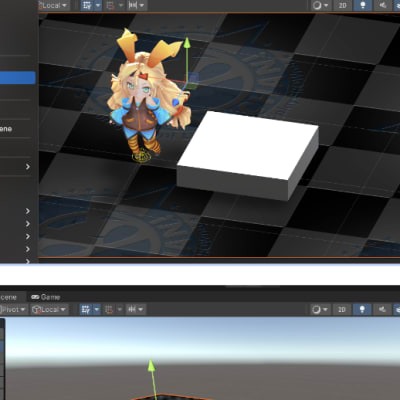400x400 pixels.
Task: Click the entry ending in 'ene' in left panel
Action: click(6, 129)
